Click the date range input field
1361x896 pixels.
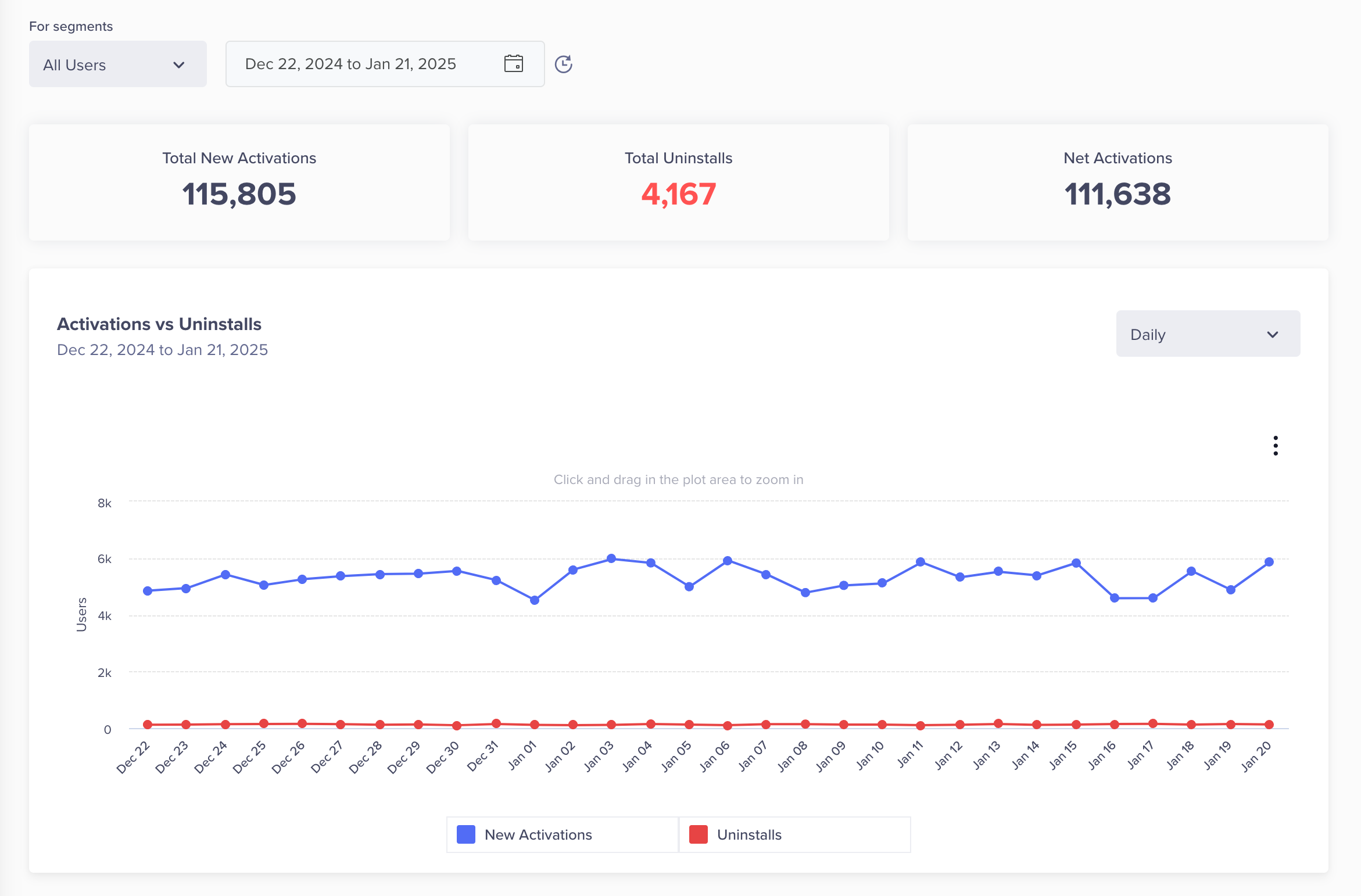tap(385, 64)
